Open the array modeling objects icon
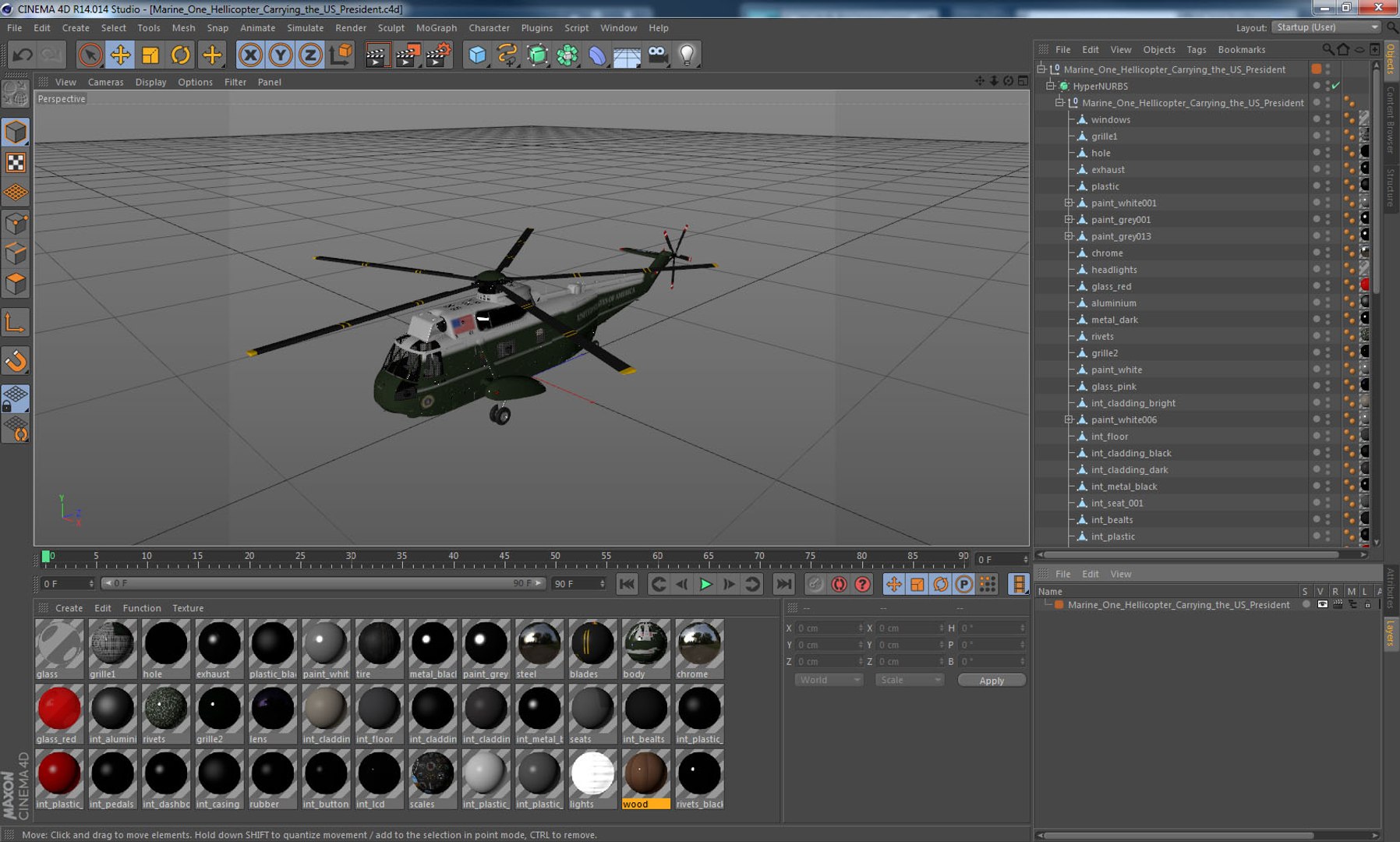 pos(567,55)
